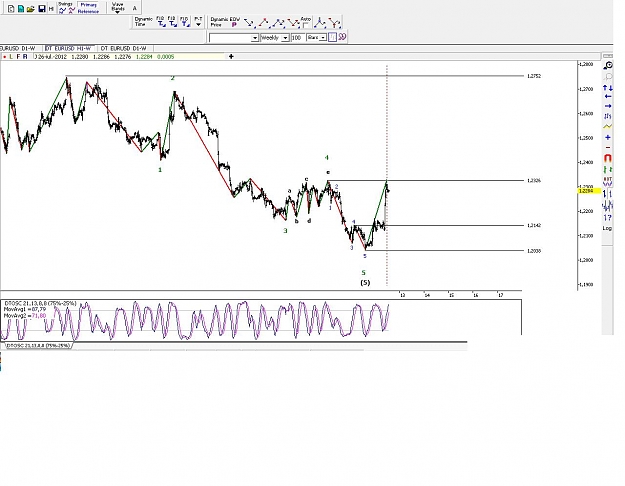Select the EDV P price tool
Viewport: 625px width, 486px height.
click(x=234, y=22)
